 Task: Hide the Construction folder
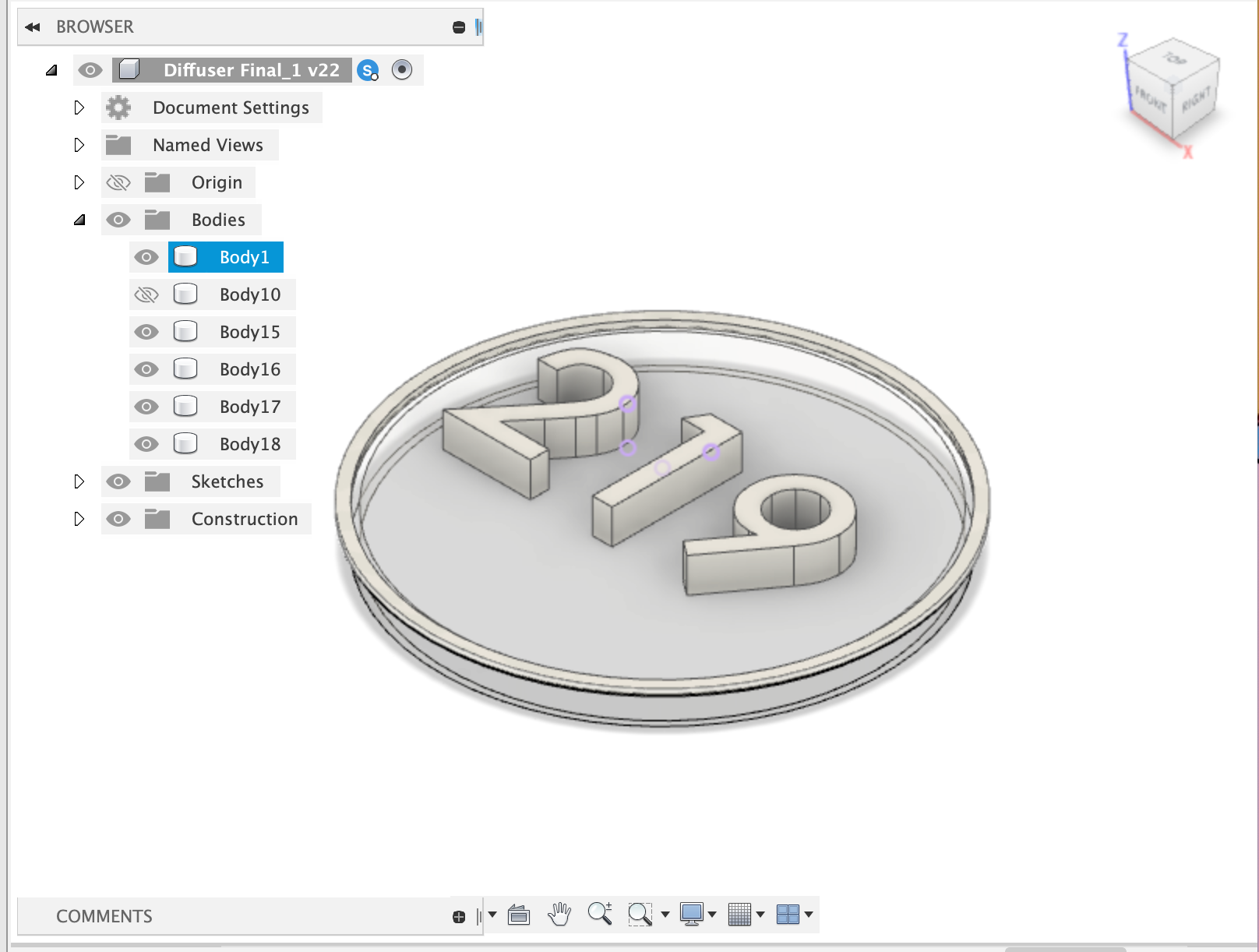(x=118, y=519)
